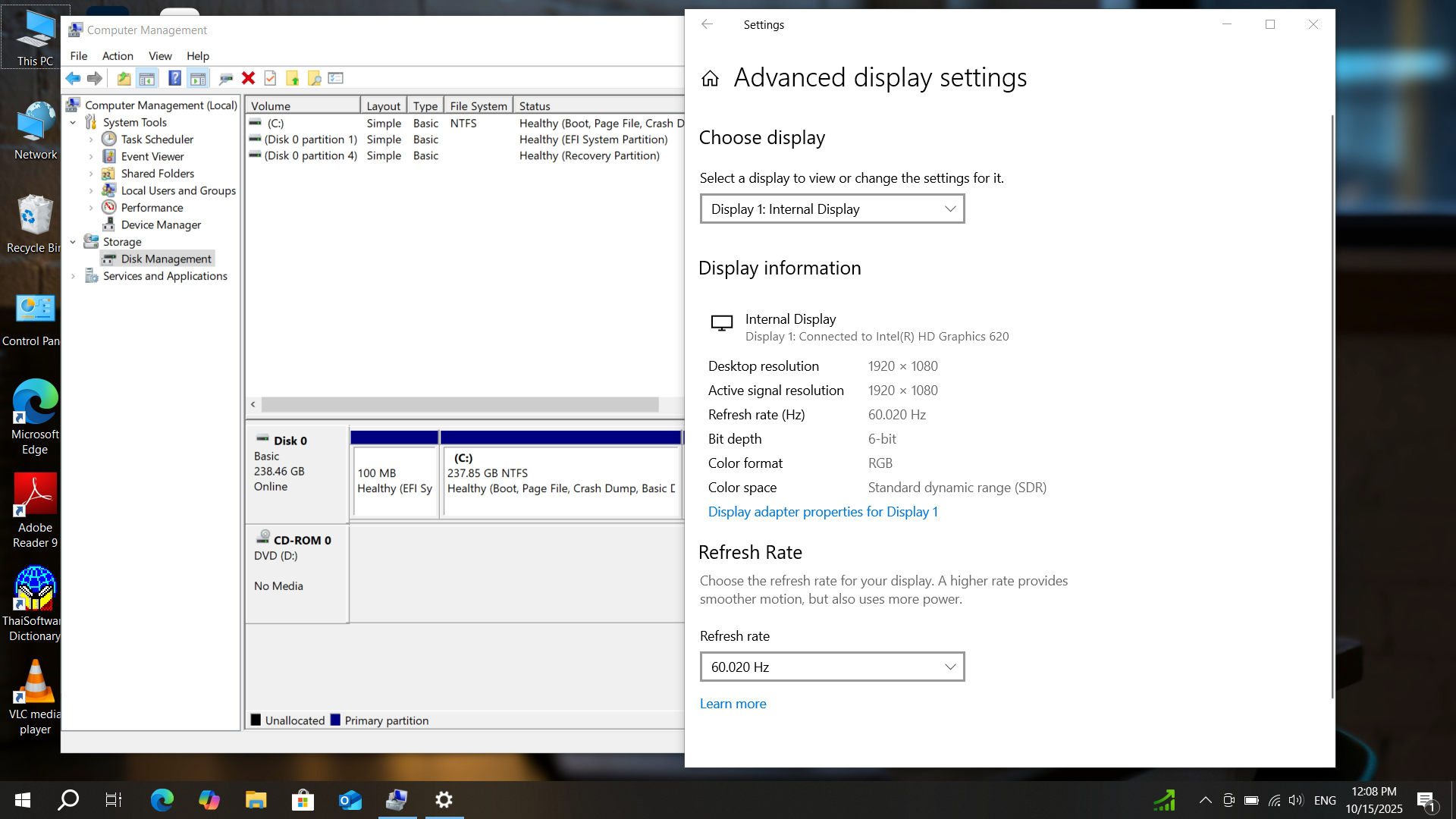Open the Action menu

(x=118, y=56)
